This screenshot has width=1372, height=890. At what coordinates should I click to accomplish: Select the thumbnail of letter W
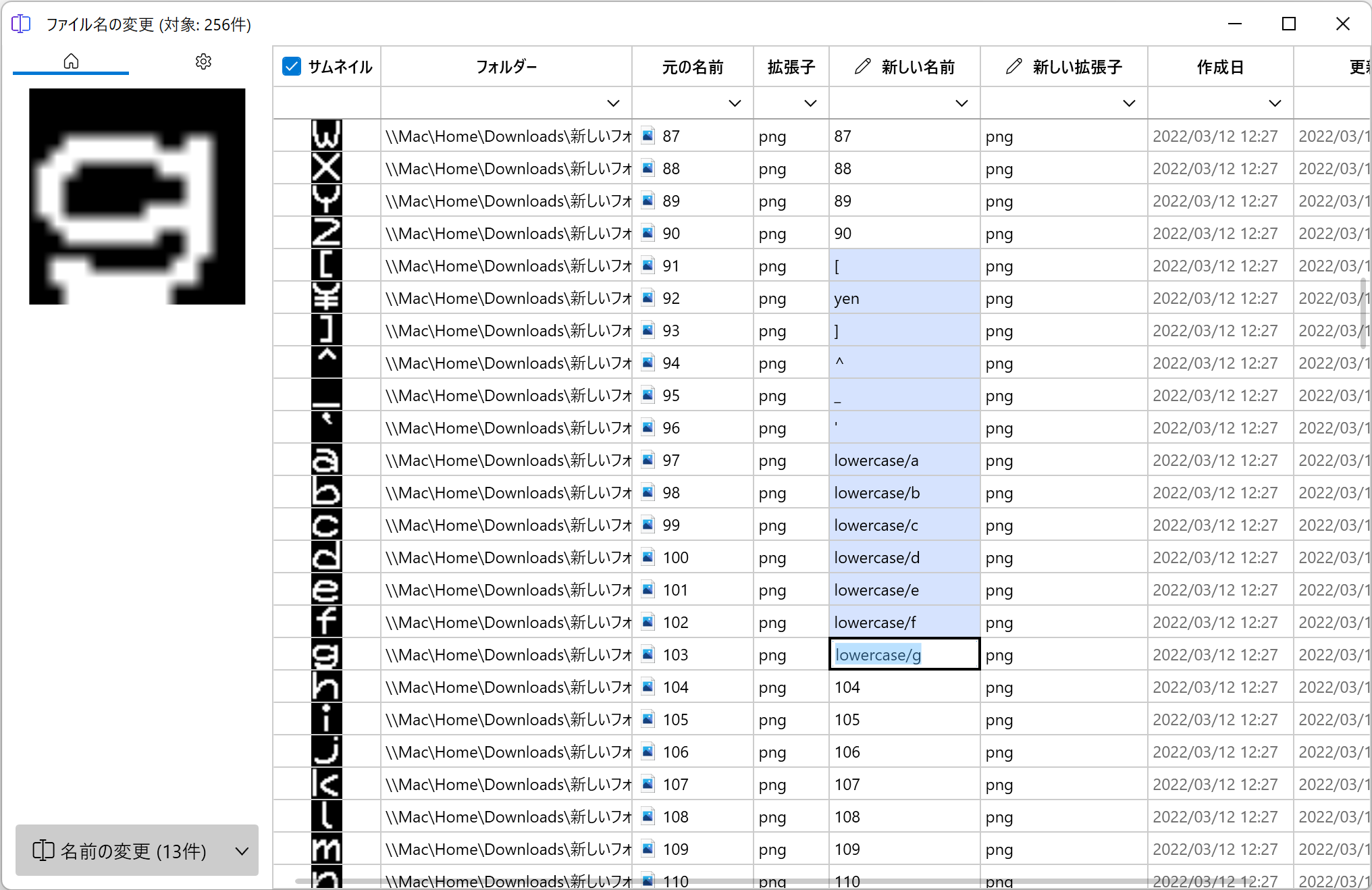[x=326, y=135]
